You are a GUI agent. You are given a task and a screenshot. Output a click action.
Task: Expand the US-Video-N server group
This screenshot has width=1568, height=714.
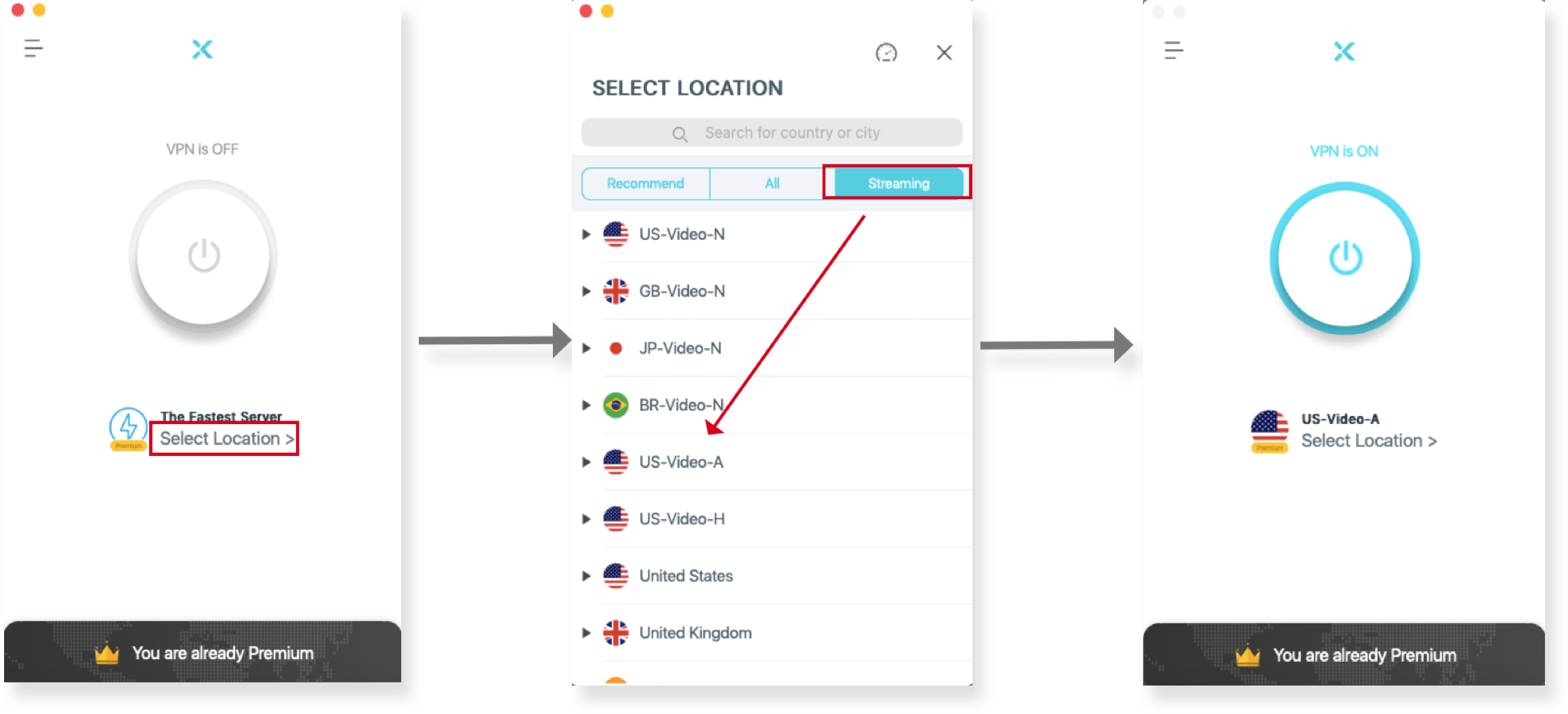pos(586,234)
